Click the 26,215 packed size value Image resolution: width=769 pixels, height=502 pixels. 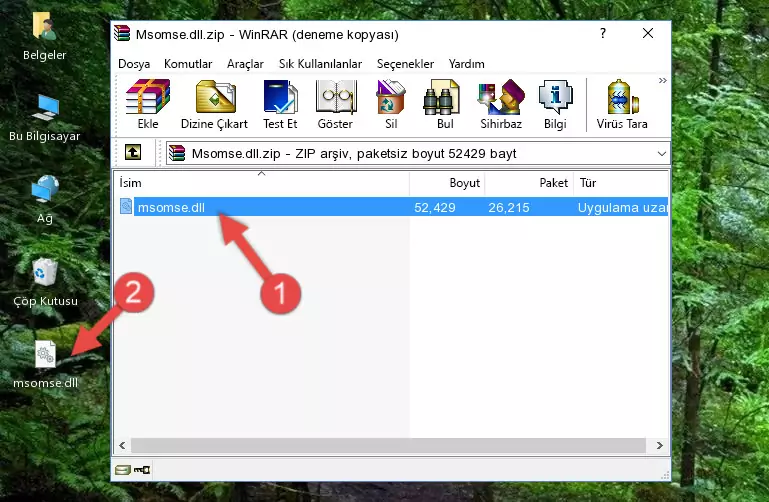509,207
